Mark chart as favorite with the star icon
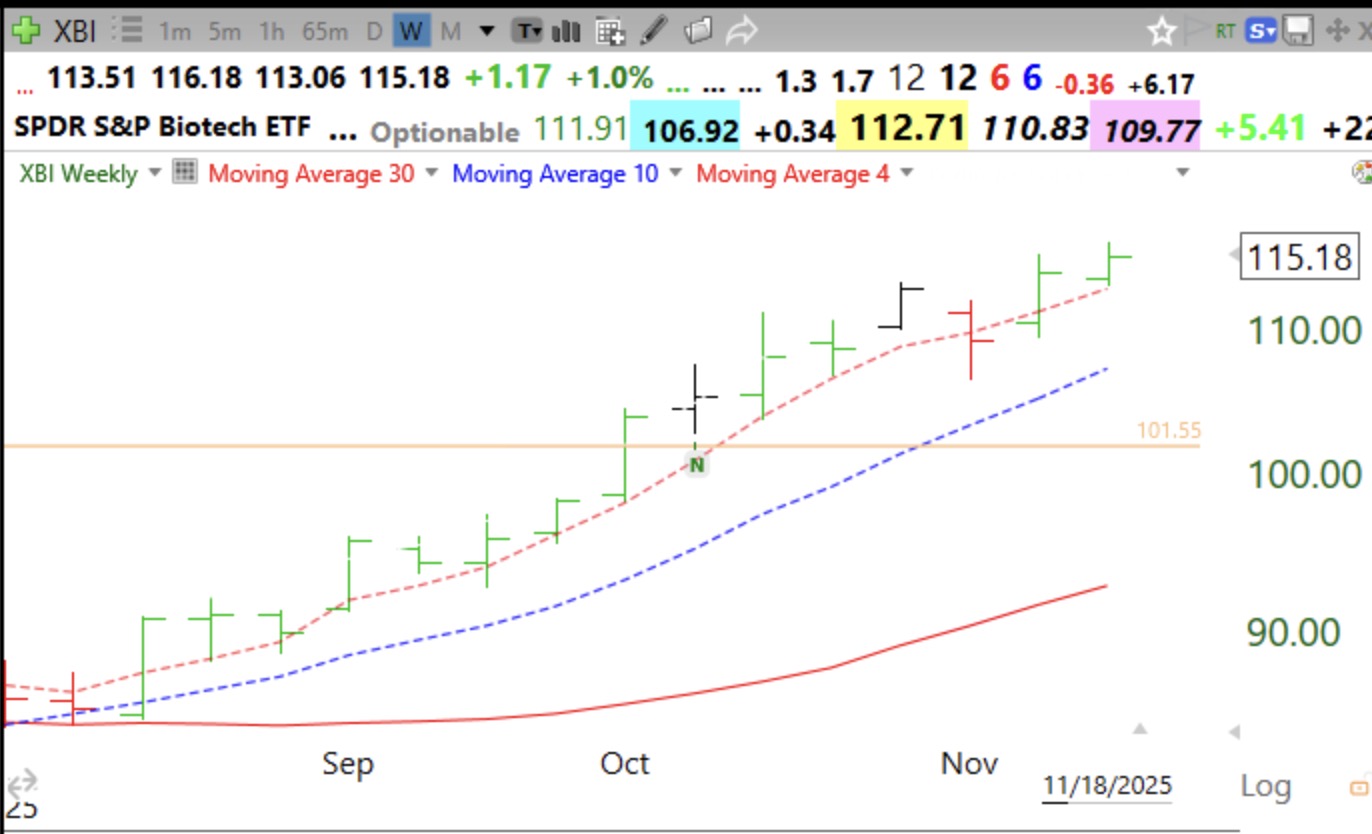 click(x=1162, y=32)
